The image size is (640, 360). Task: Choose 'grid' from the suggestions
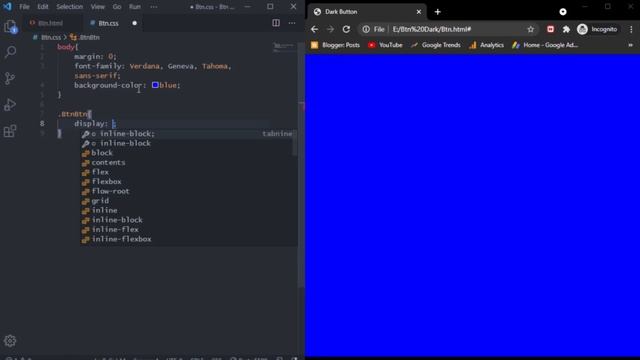click(187, 201)
